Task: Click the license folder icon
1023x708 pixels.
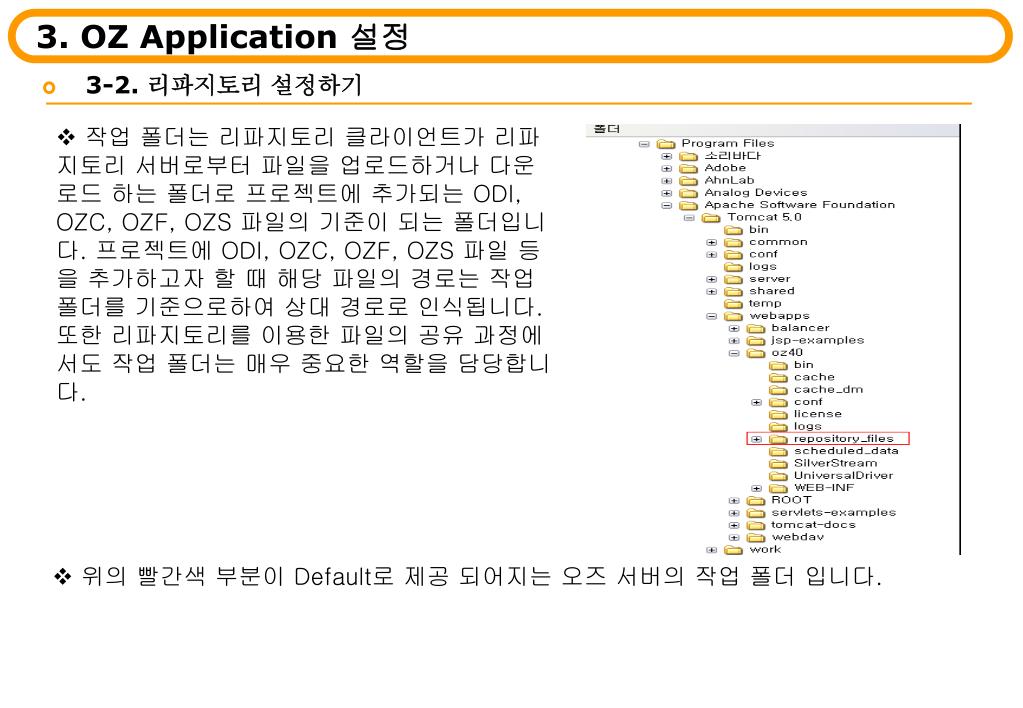Action: tap(778, 414)
